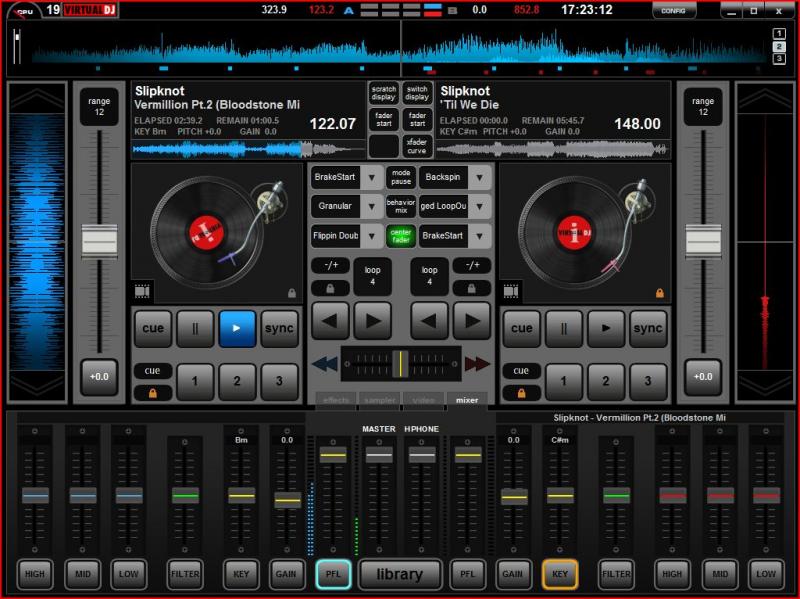Toggle the mode pause button
Image resolution: width=800 pixels, height=599 pixels.
click(x=401, y=177)
